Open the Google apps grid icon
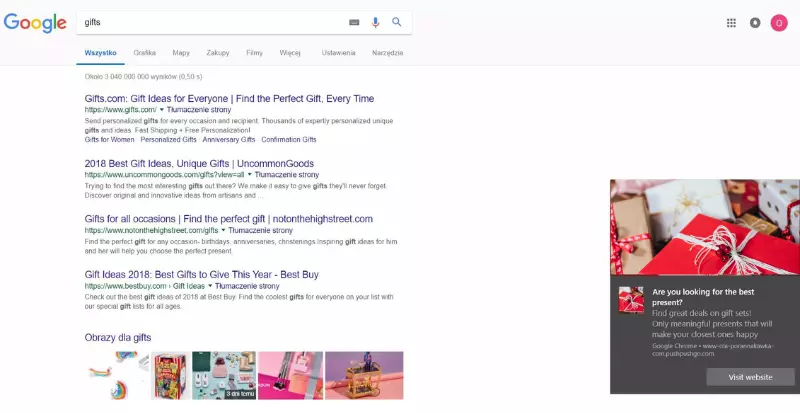This screenshot has width=800, height=413. pos(731,22)
